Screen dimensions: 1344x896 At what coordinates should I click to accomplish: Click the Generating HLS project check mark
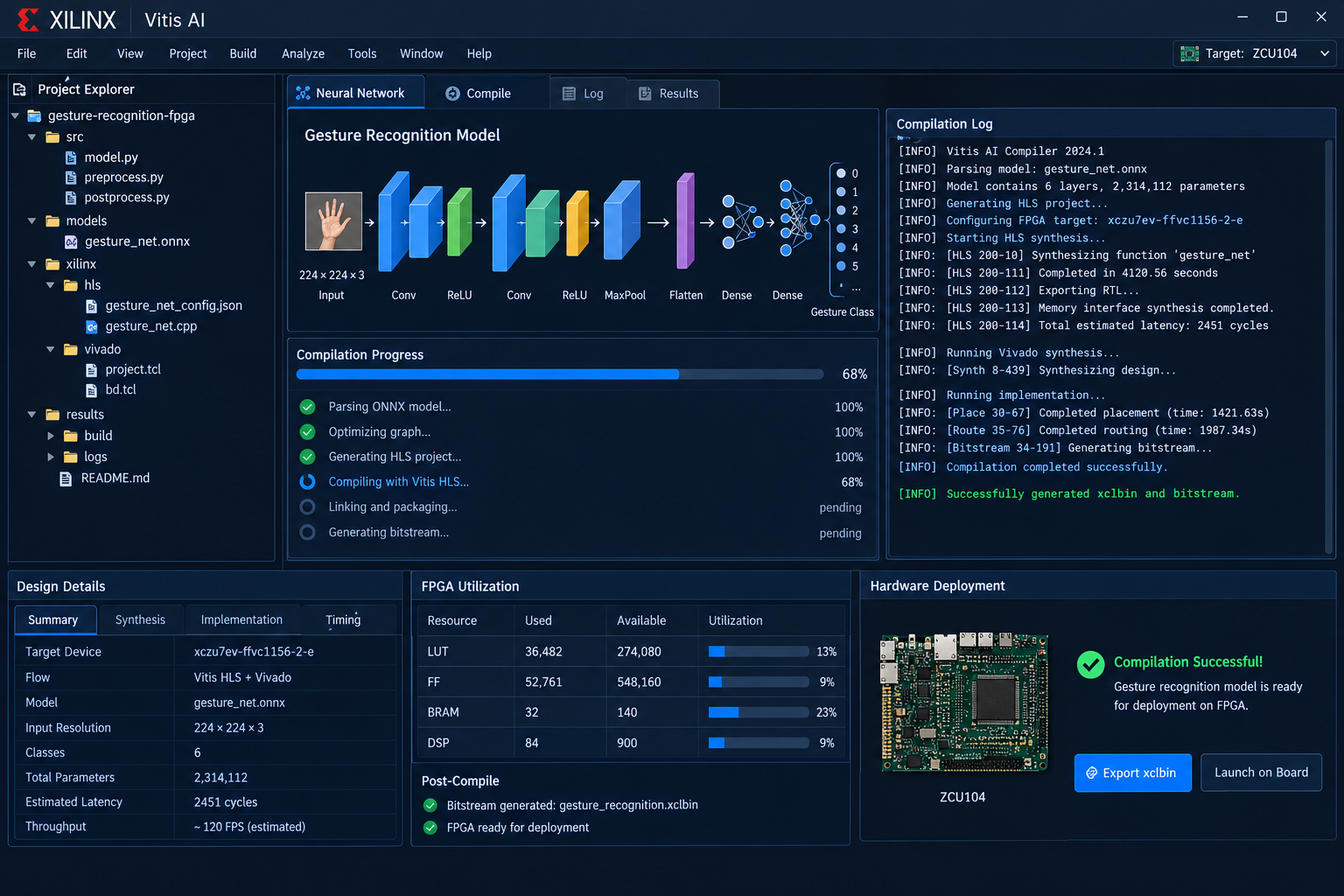[x=307, y=457]
